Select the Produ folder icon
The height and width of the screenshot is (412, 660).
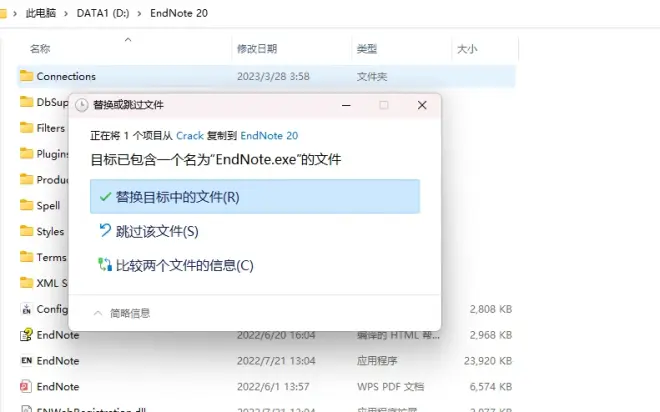click(27, 179)
